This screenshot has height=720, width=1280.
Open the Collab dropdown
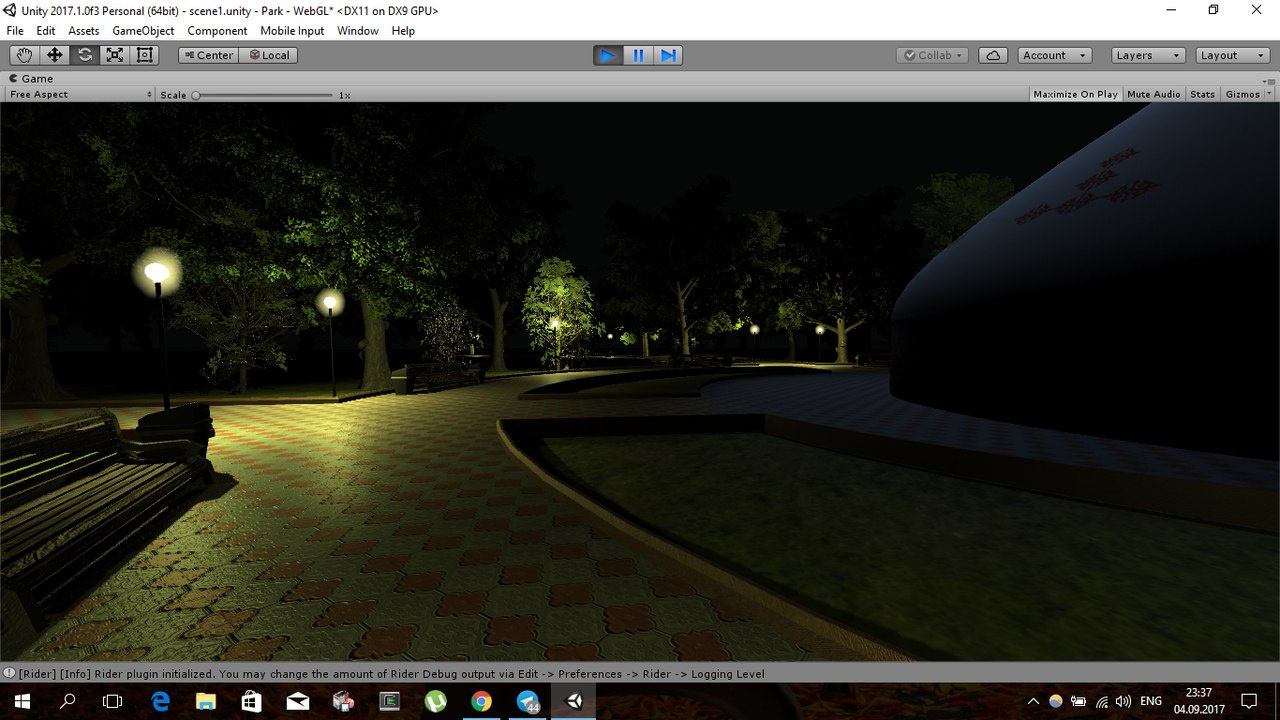pos(933,55)
